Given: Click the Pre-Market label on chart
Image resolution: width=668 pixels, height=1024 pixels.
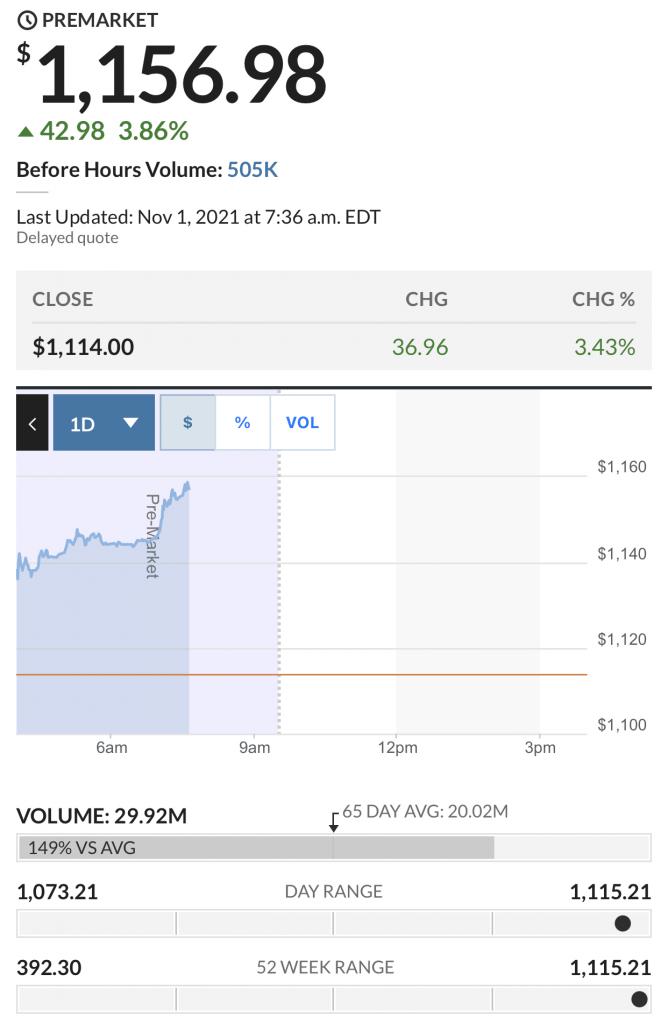Looking at the screenshot, I should click(152, 536).
